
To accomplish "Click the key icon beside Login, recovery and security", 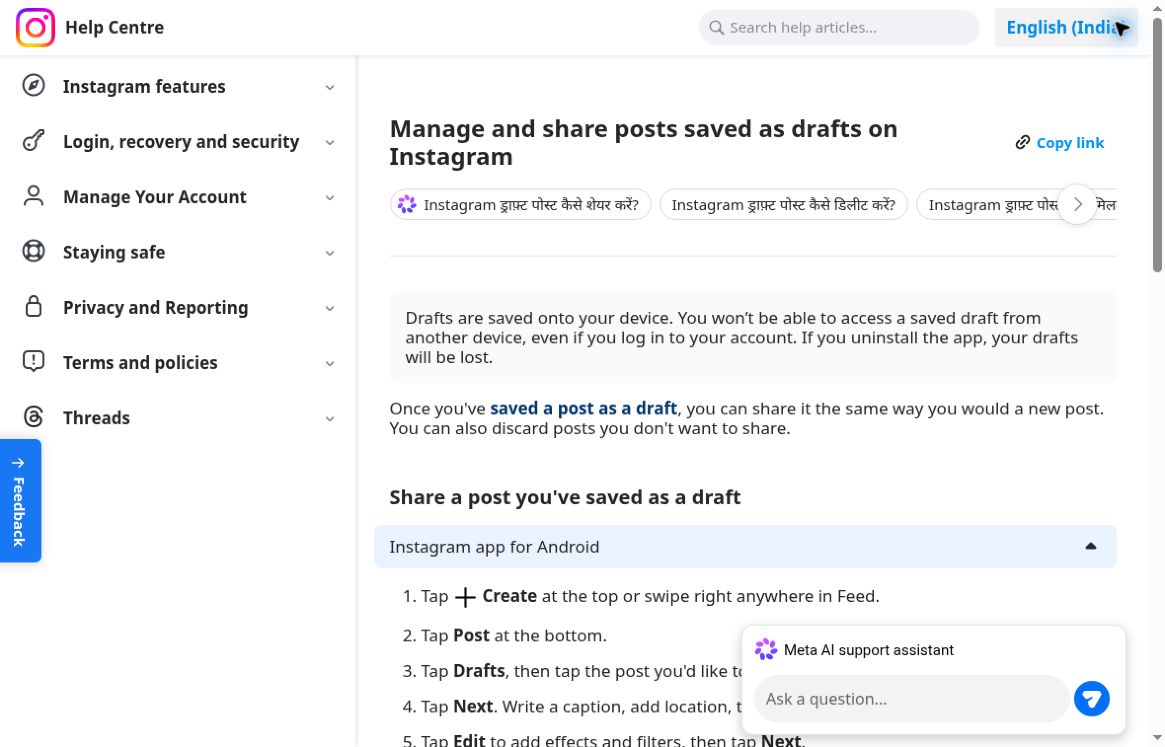I will click(x=33, y=140).
